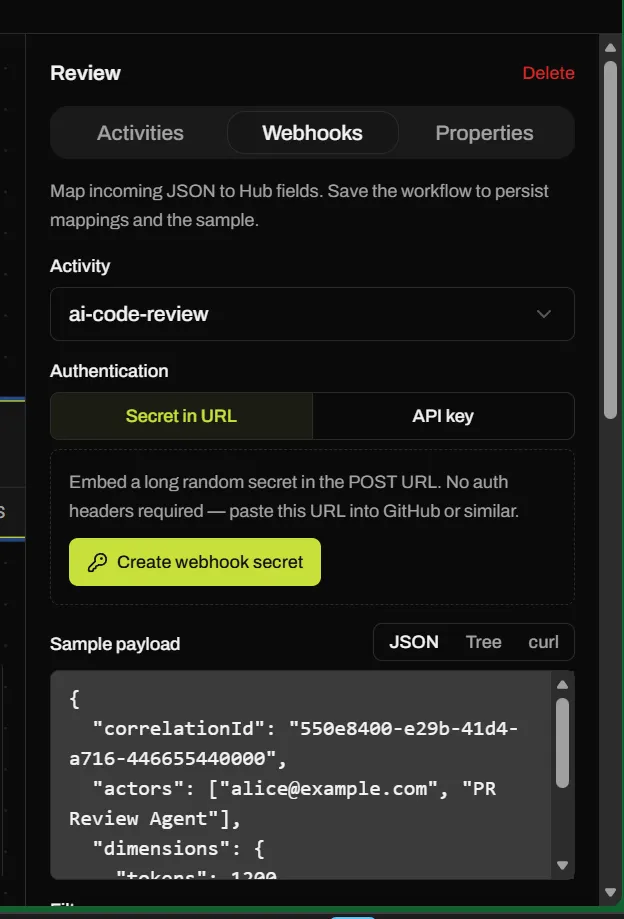Show sample payload as JSON

[x=414, y=642]
